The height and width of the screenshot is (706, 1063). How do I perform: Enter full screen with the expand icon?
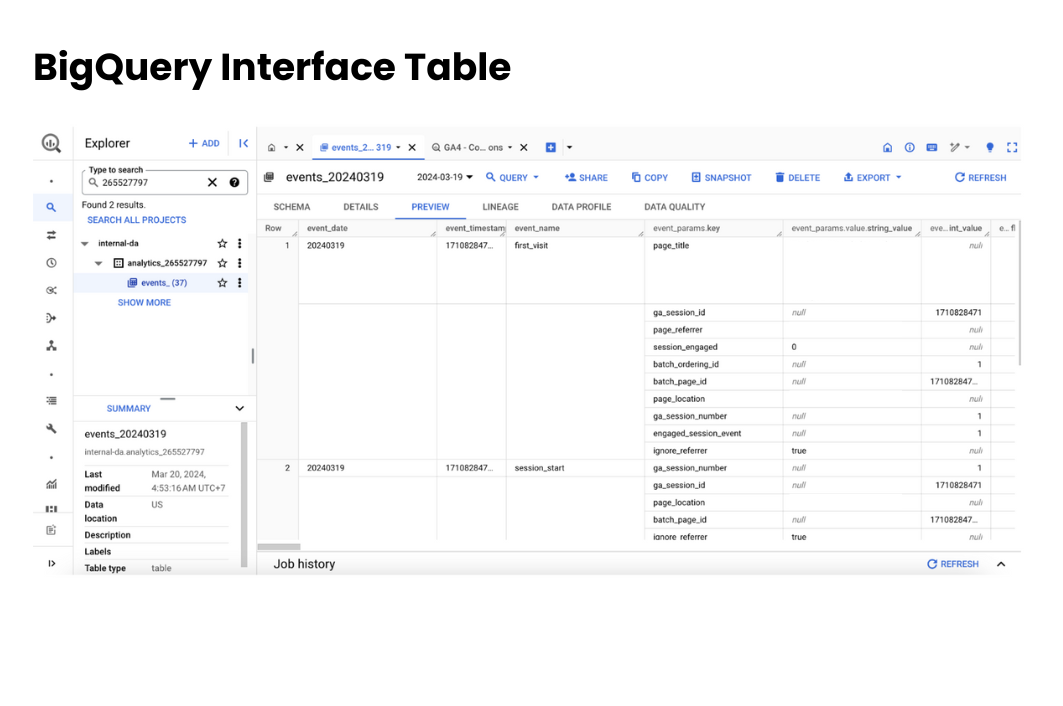point(1012,147)
